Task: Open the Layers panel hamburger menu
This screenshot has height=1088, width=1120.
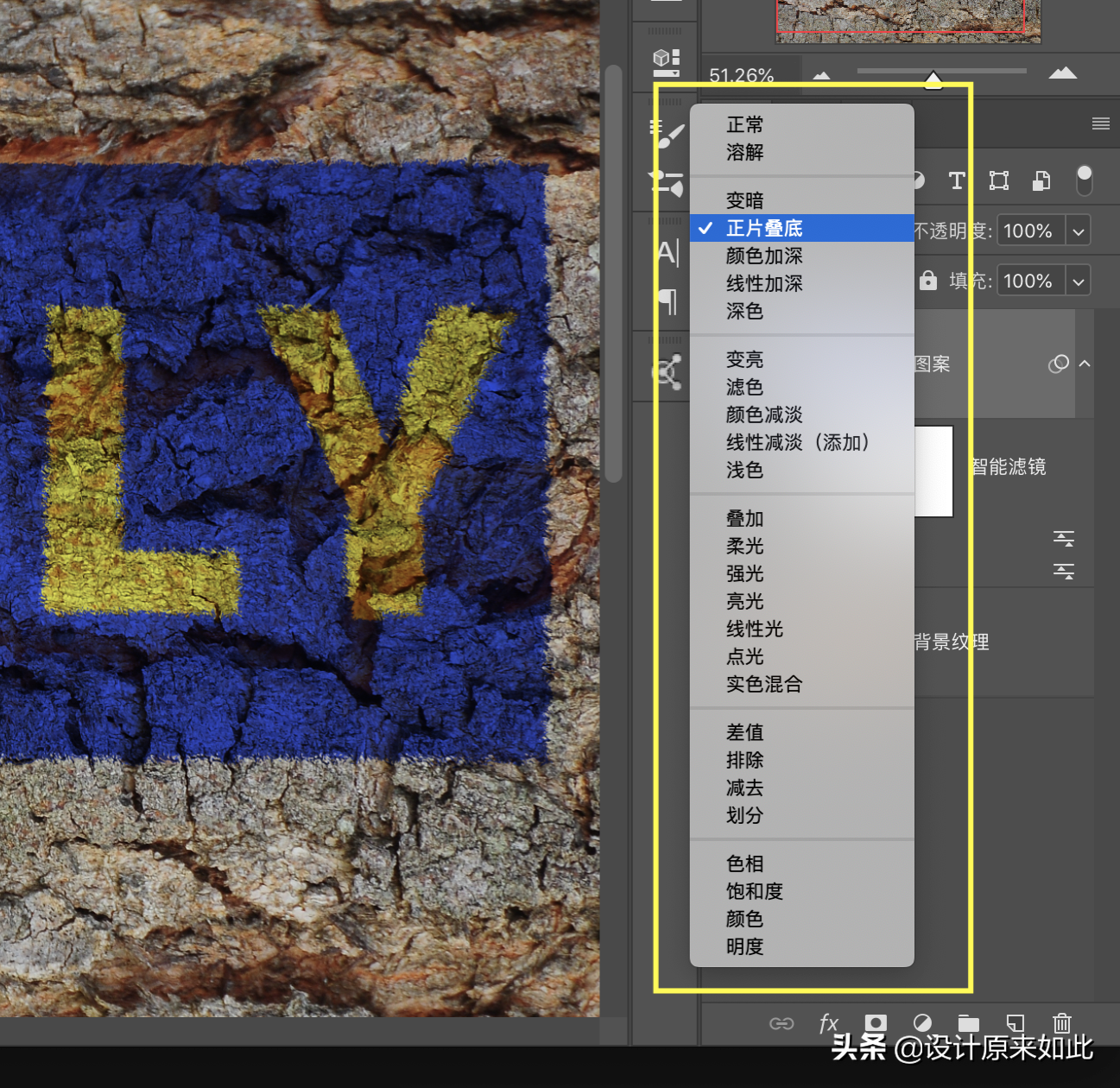Action: click(x=1101, y=124)
